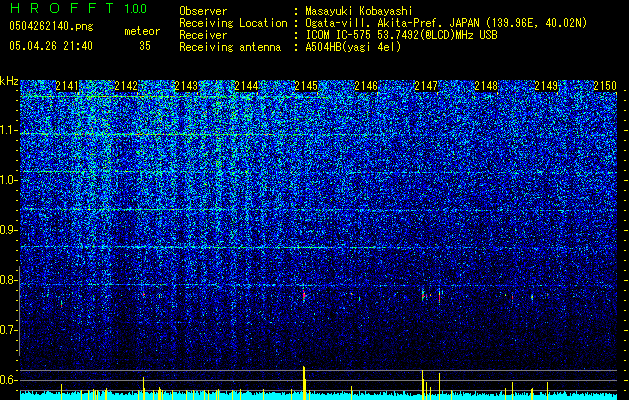This screenshot has width=629, height=400.
Task: Click the 1.1 frequency axis label
Action: pos(8,130)
